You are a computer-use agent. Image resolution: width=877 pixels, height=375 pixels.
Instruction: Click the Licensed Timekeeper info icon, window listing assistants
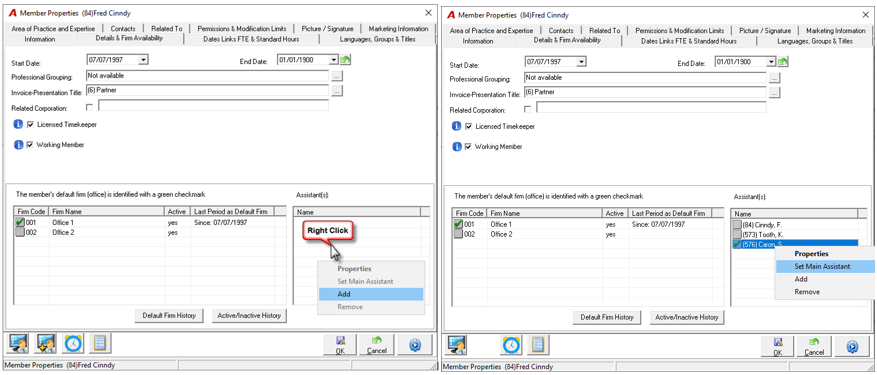click(x=457, y=126)
